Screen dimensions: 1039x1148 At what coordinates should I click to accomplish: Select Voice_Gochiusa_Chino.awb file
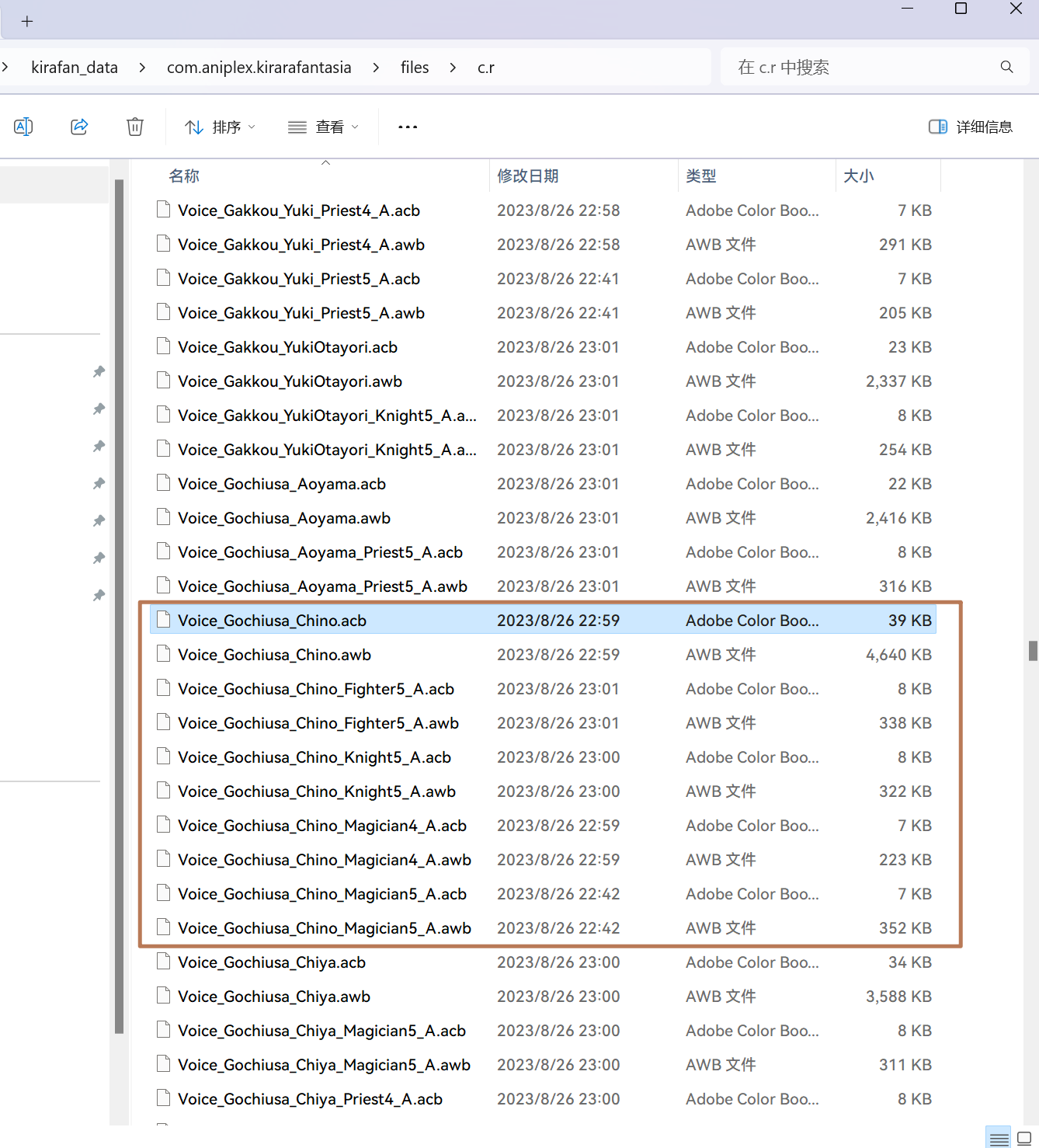pos(543,655)
